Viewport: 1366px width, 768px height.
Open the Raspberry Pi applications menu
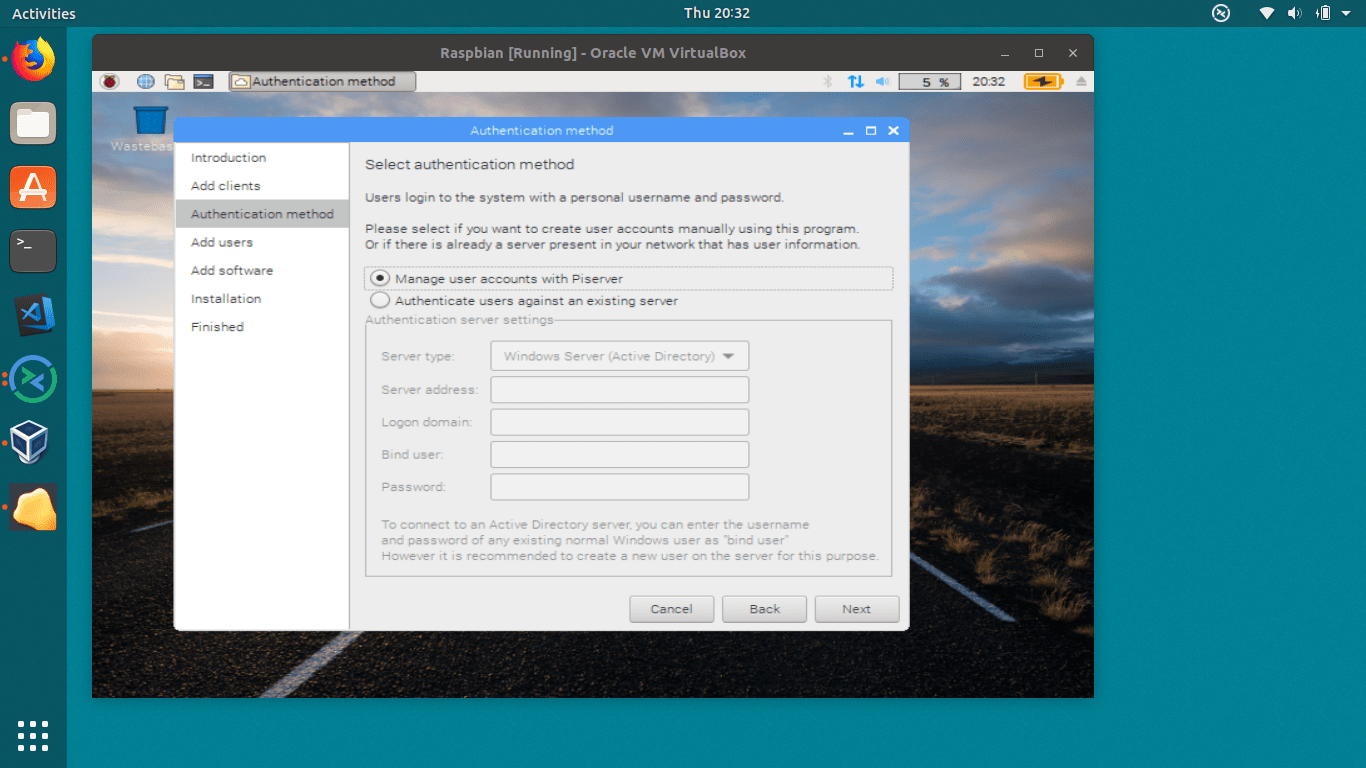pos(109,81)
